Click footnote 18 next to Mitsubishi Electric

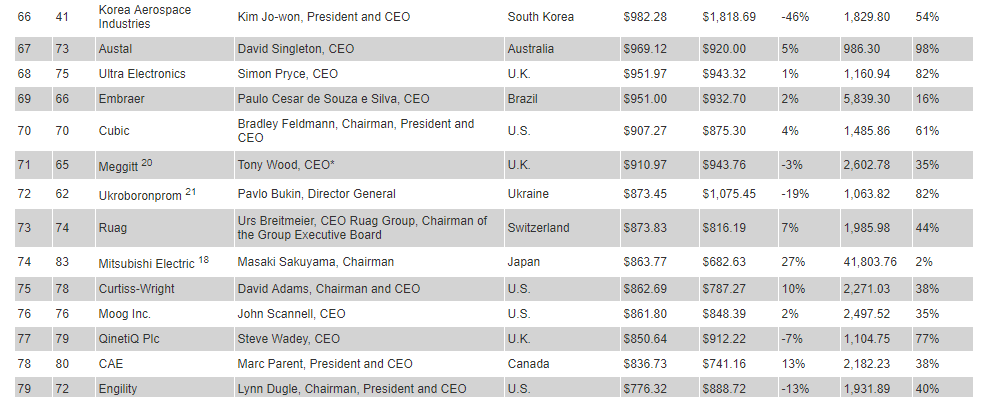tap(203, 260)
